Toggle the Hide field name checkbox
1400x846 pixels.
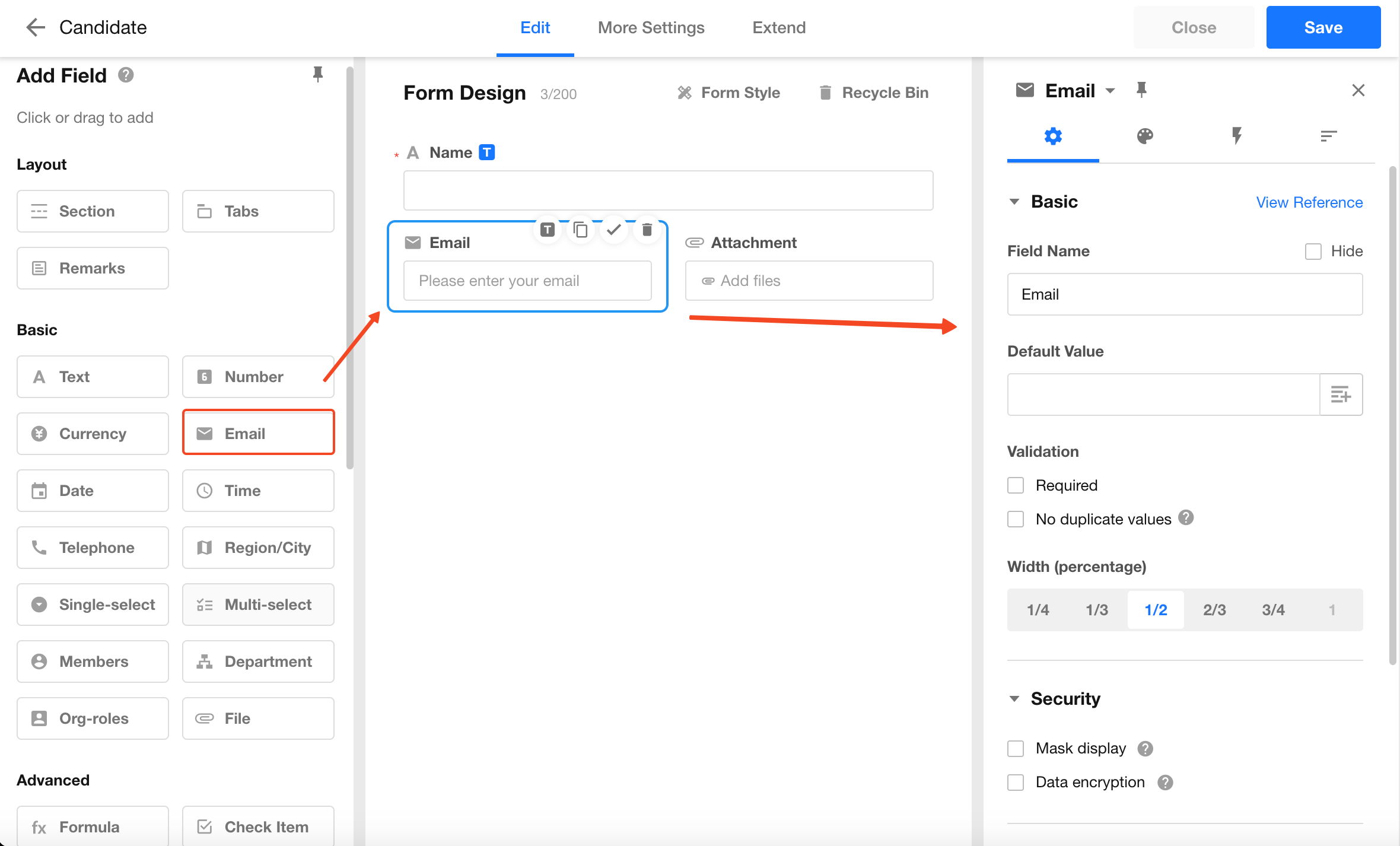1313,252
